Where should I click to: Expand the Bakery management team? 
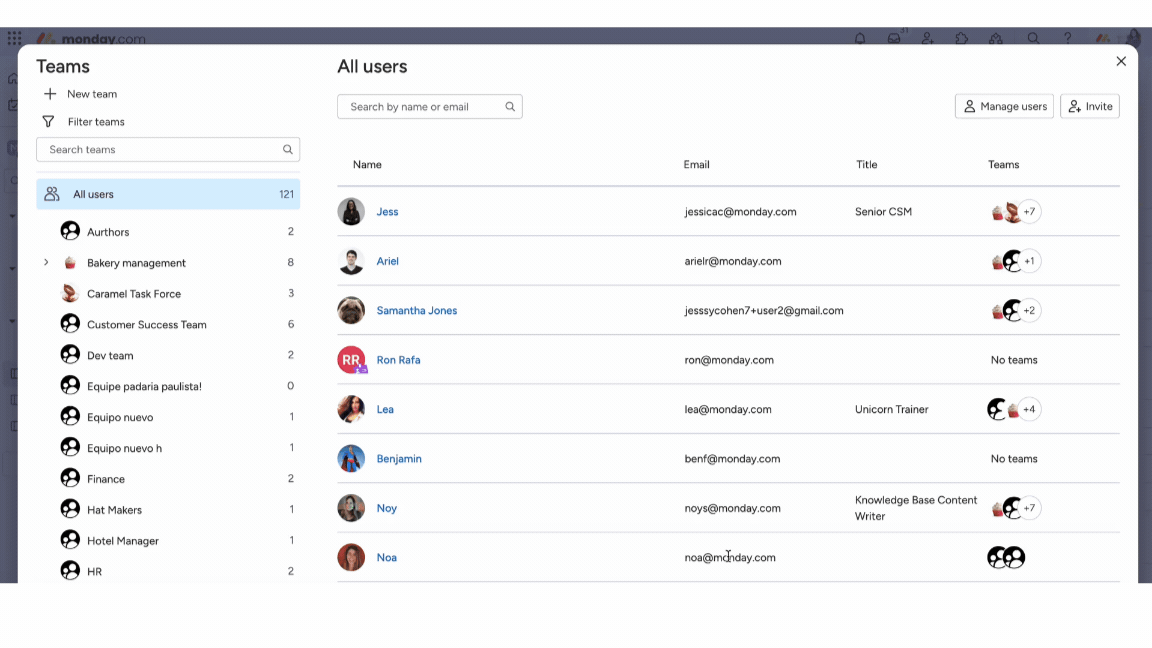[45, 262]
